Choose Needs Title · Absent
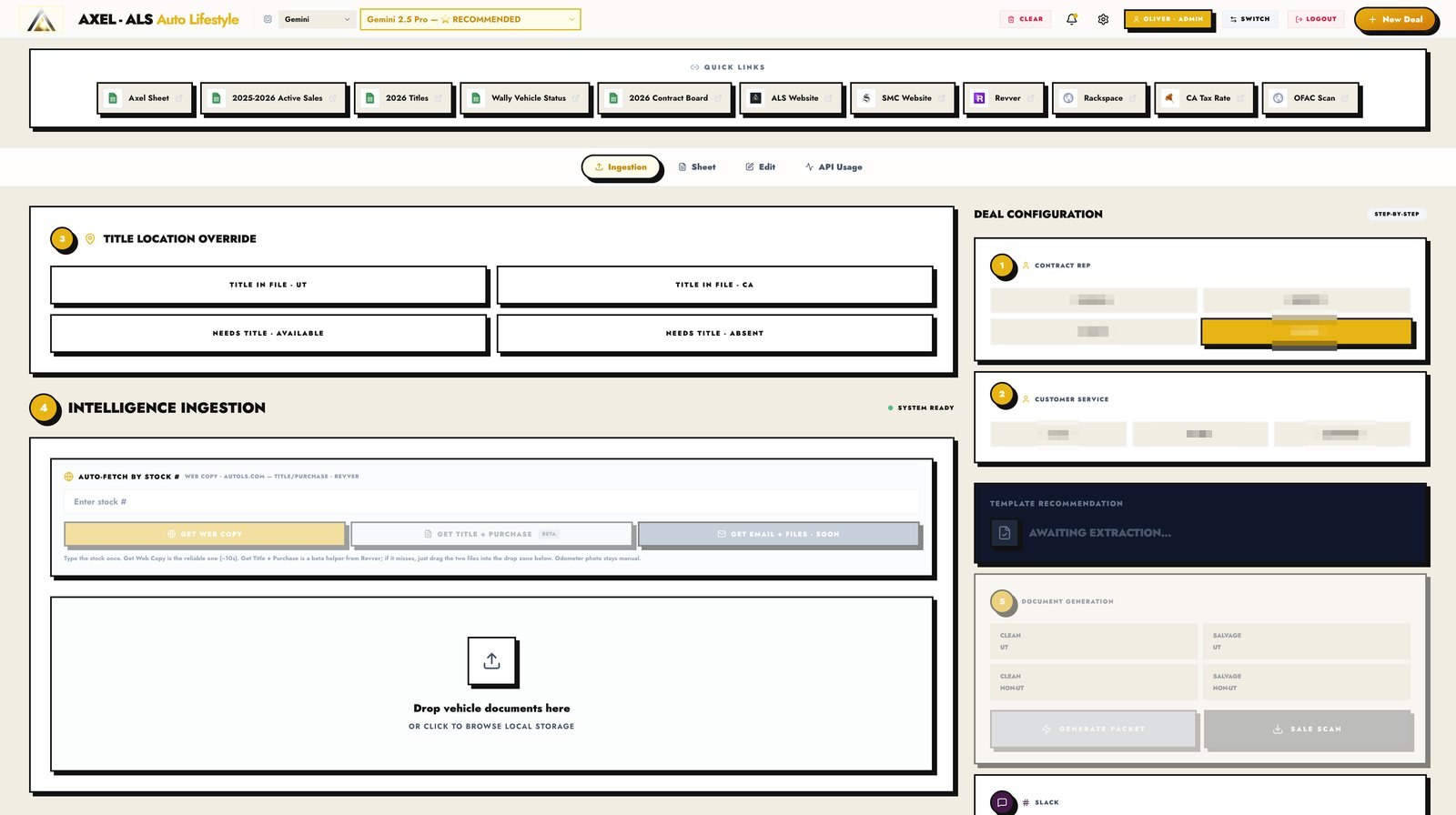Viewport: 1456px width, 815px height. pyautogui.click(x=714, y=333)
